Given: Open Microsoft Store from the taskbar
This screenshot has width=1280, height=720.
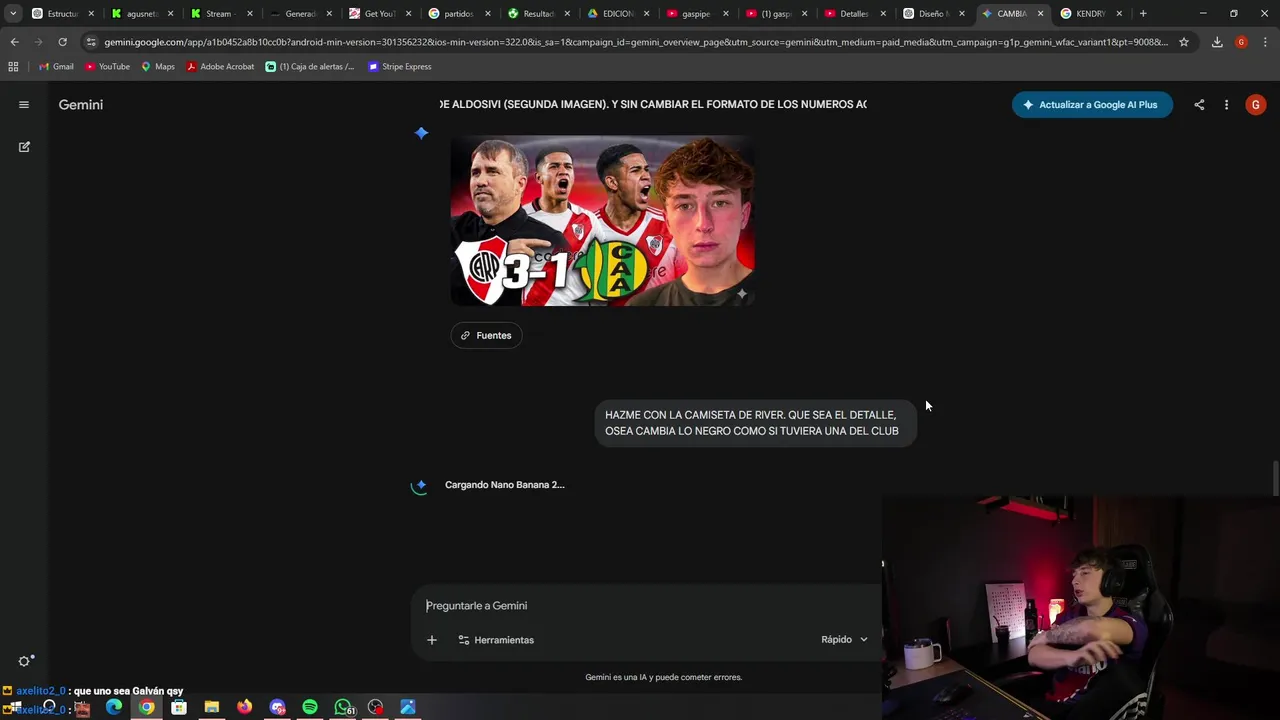Looking at the screenshot, I should click(x=179, y=707).
